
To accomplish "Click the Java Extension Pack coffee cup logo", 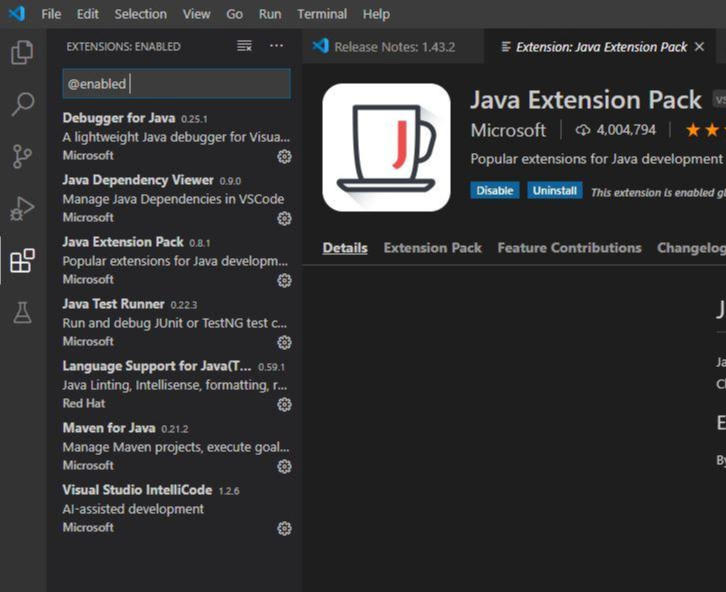I will (386, 147).
